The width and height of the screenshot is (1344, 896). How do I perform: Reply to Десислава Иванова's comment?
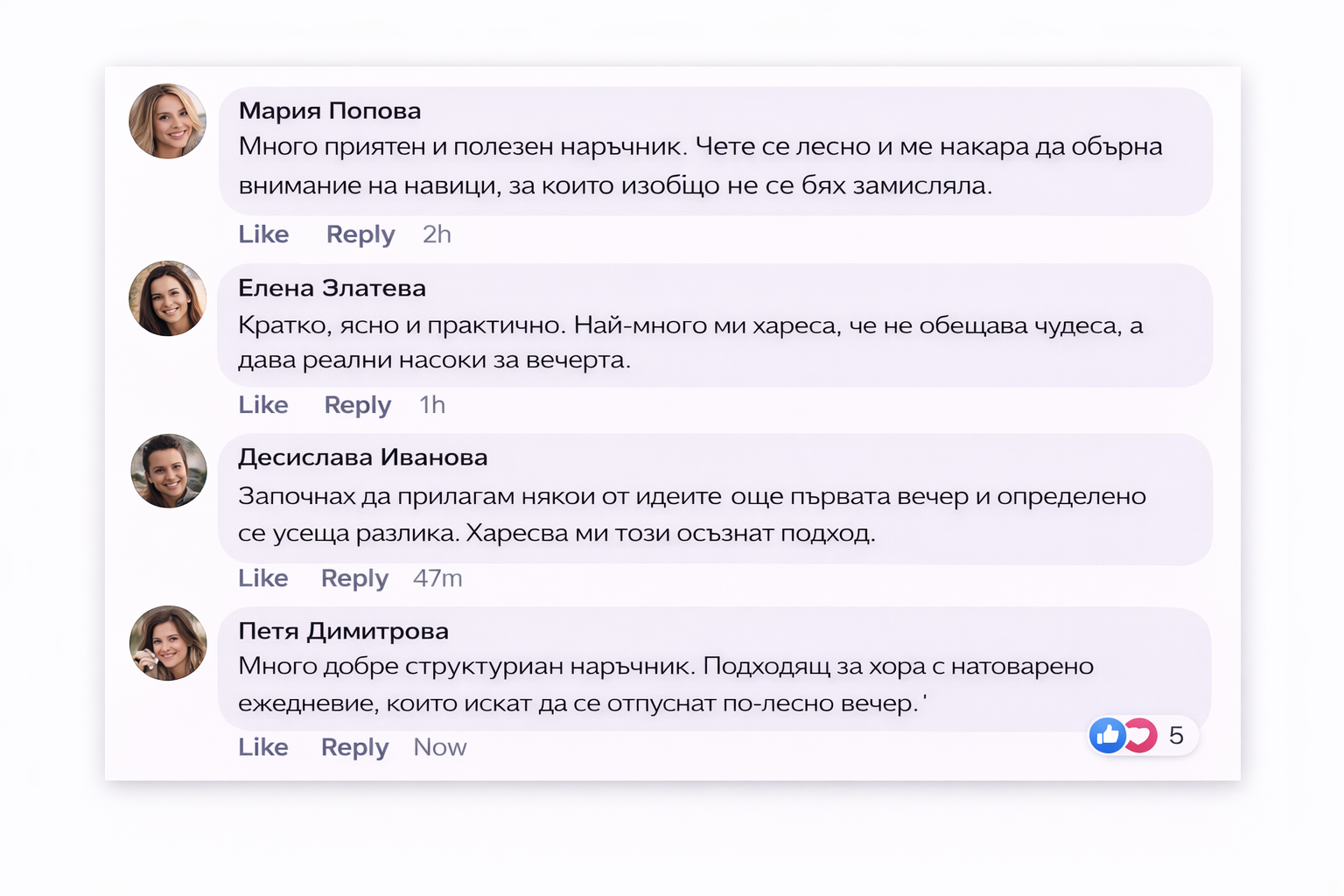353,578
